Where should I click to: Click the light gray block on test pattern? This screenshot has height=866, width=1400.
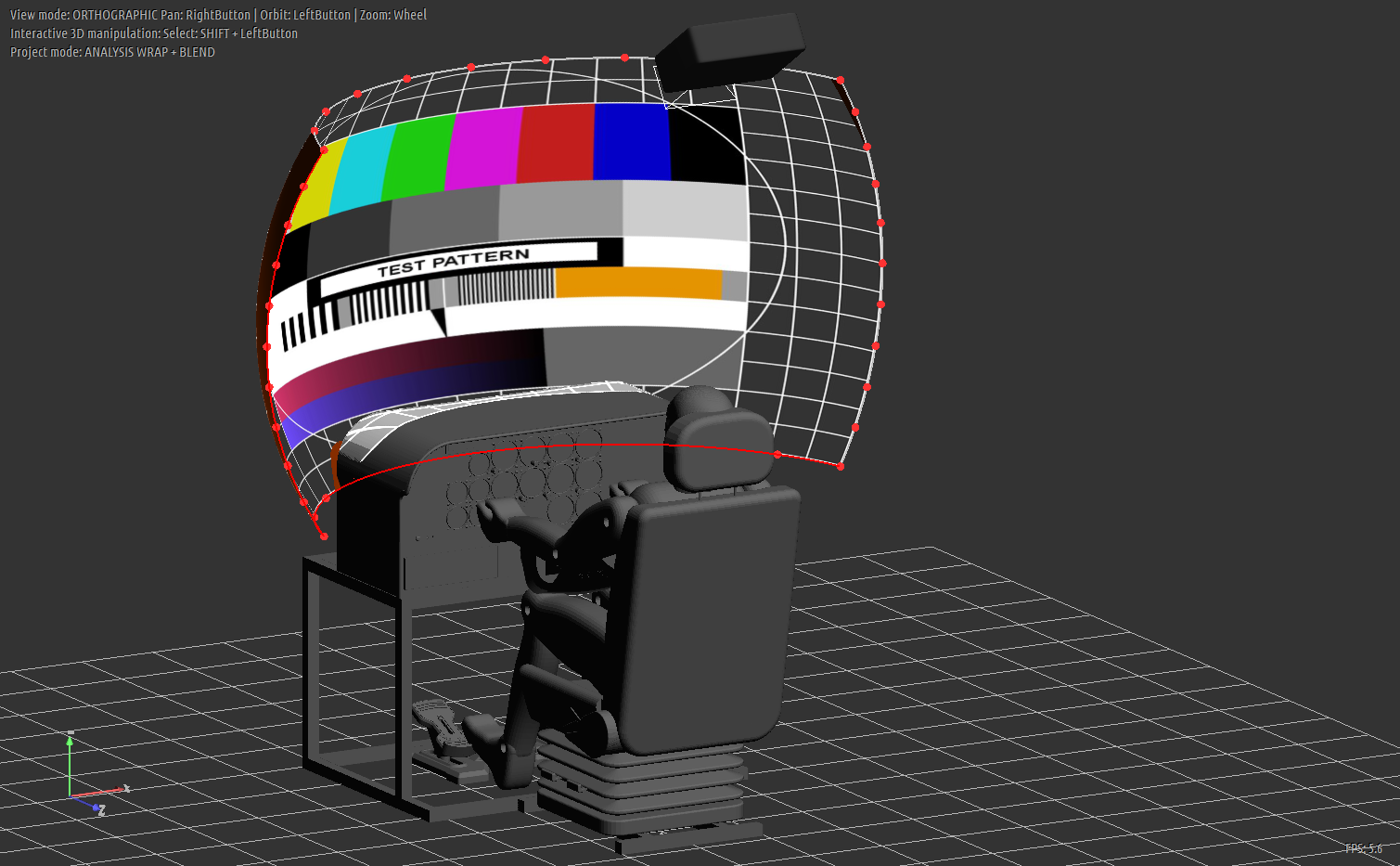pos(685,211)
